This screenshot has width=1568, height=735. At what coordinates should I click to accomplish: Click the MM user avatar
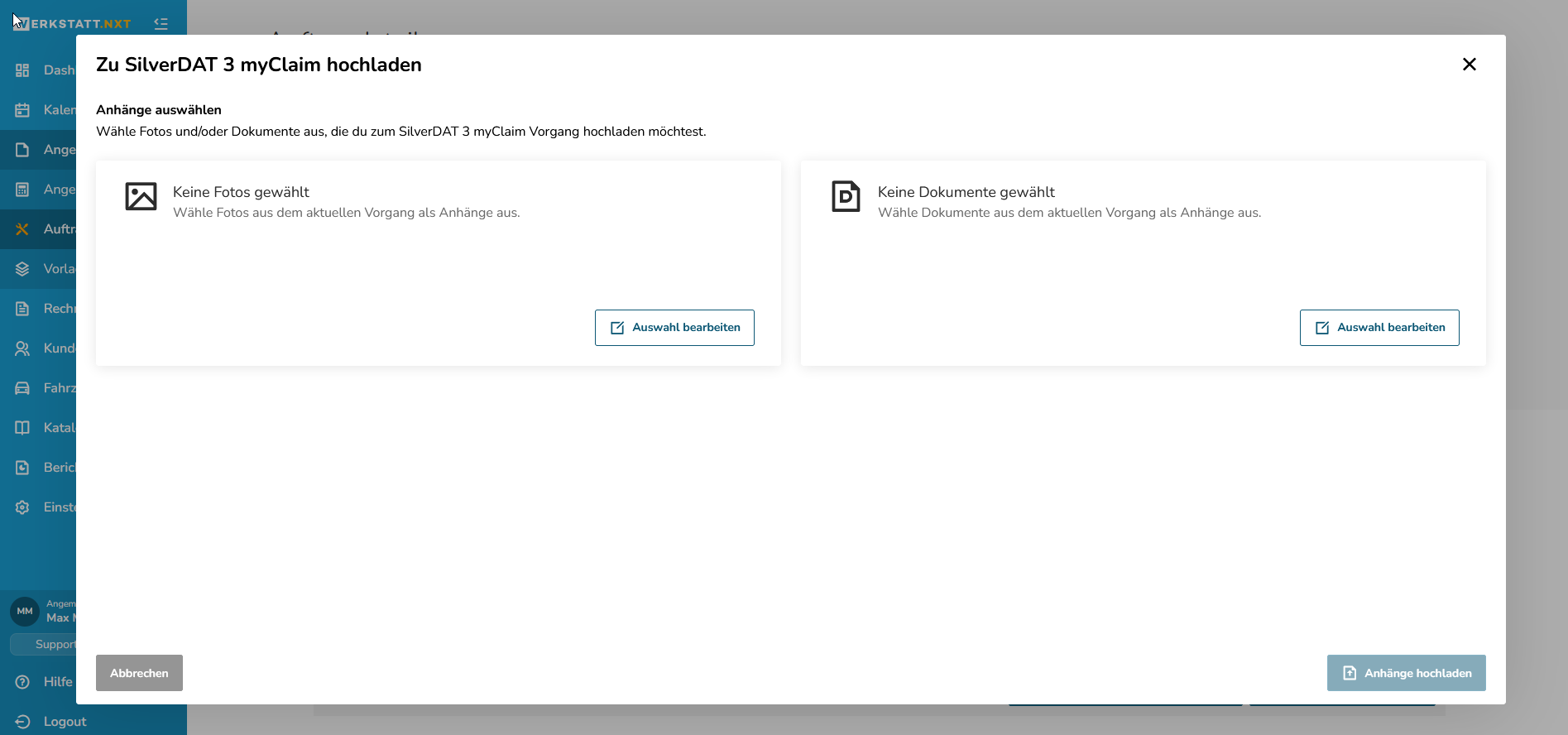click(x=25, y=611)
